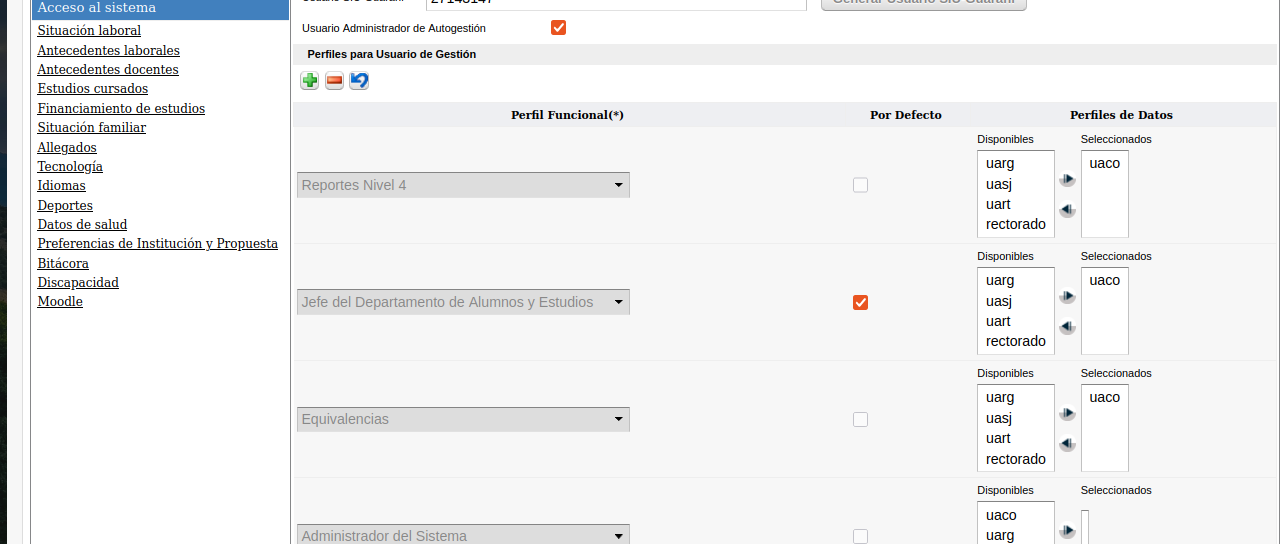
Task: Click right arrow in Jefe del Departamento row
Action: [1067, 297]
